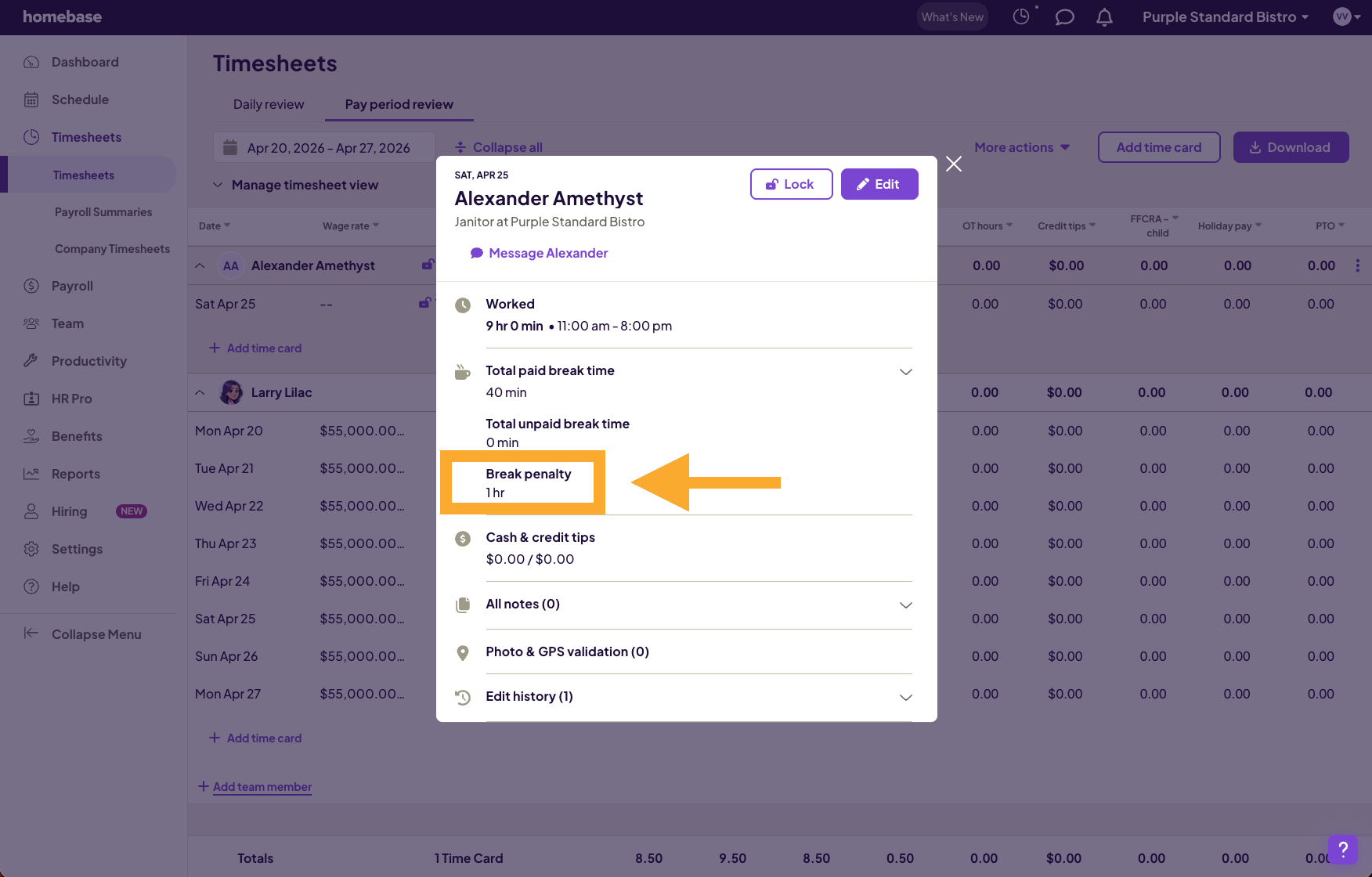This screenshot has width=1372, height=877.
Task: Click Message Alexander link
Action: 539,253
